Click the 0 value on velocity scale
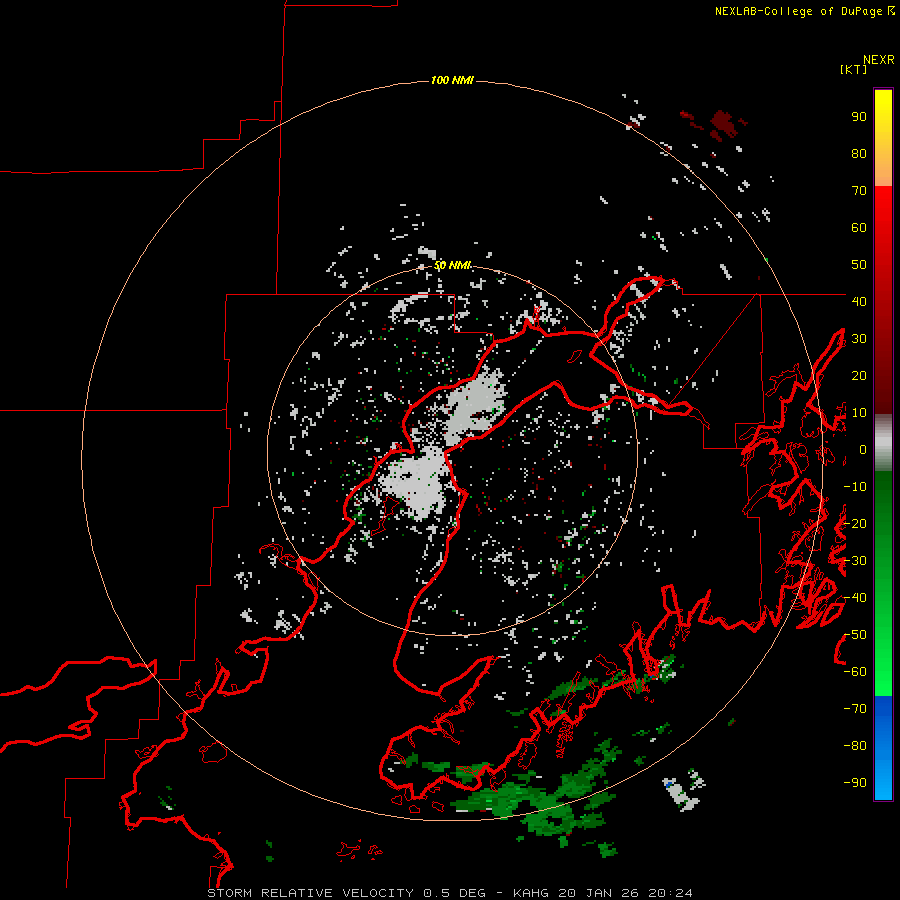Image resolution: width=900 pixels, height=900 pixels. coord(863,449)
